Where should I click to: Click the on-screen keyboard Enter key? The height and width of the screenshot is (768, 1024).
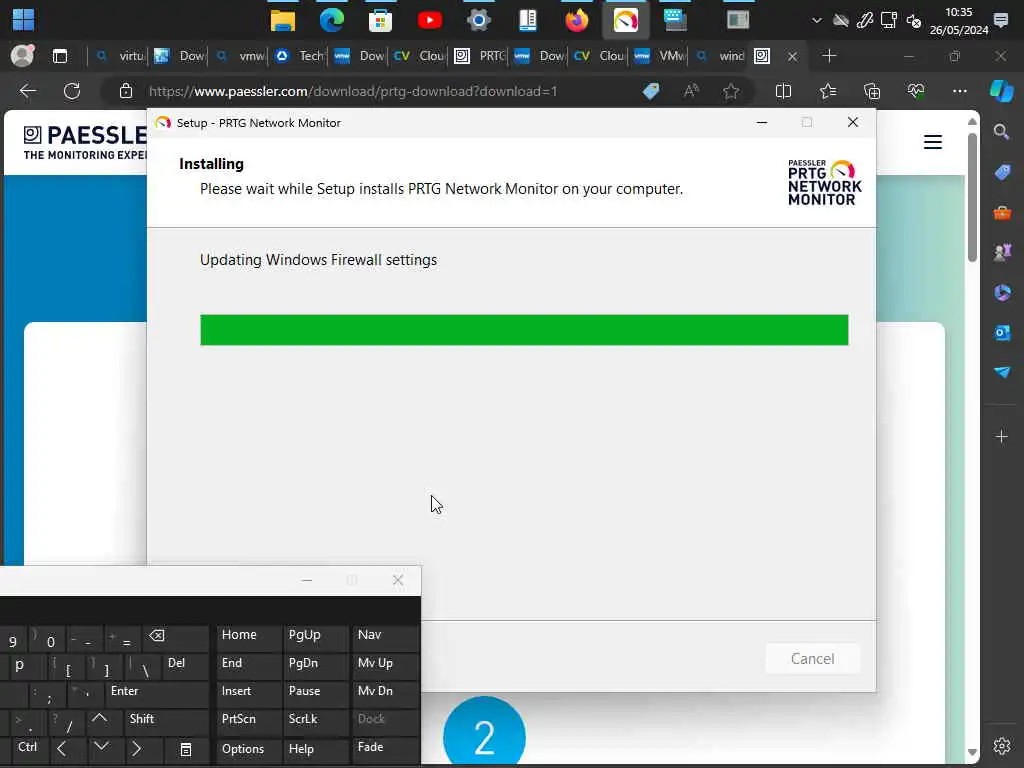(157, 693)
